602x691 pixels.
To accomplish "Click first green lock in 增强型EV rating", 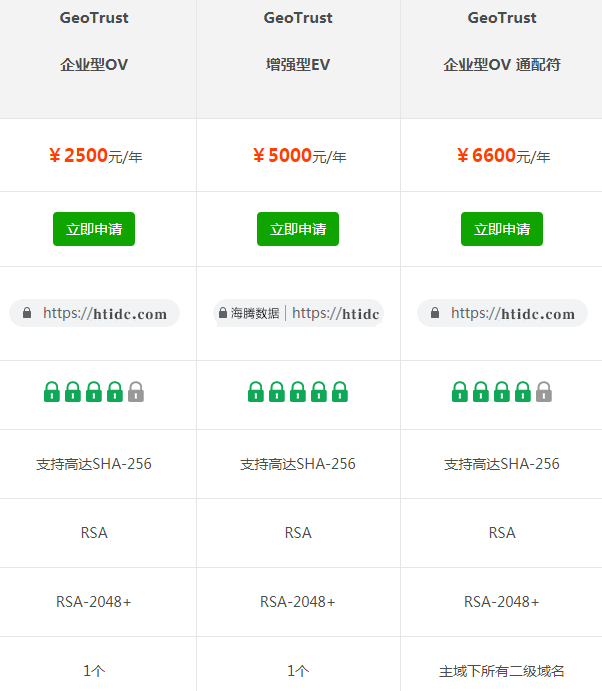I will pos(256,391).
